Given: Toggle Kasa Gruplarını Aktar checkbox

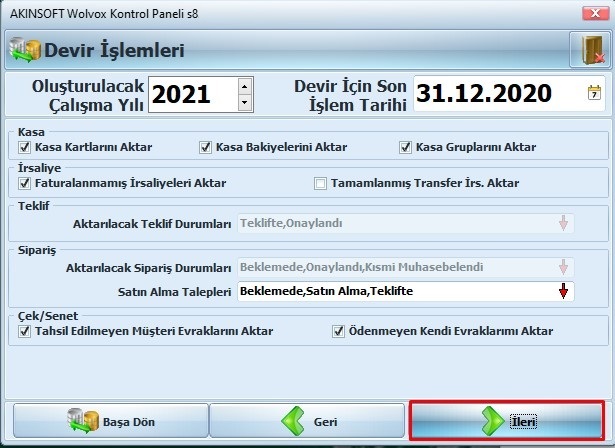Looking at the screenshot, I should coord(405,148).
